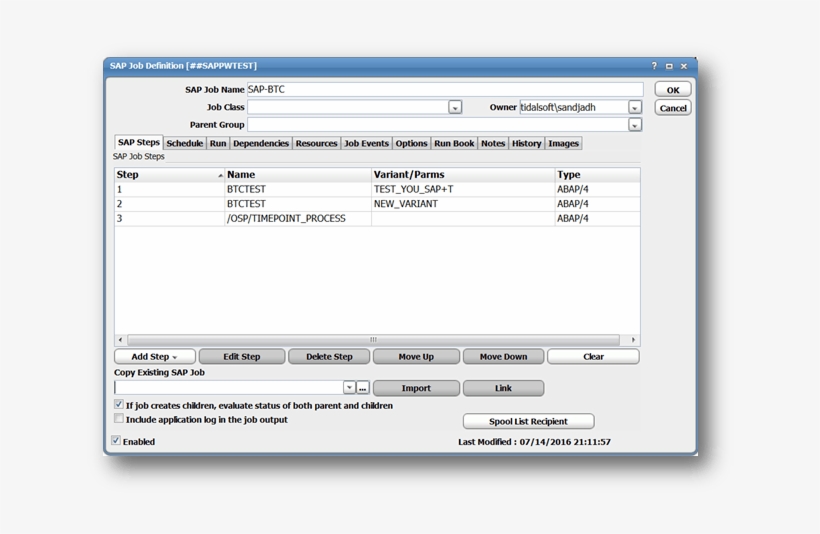The image size is (820, 534).
Task: Open the Owner dropdown
Action: pyautogui.click(x=635, y=107)
